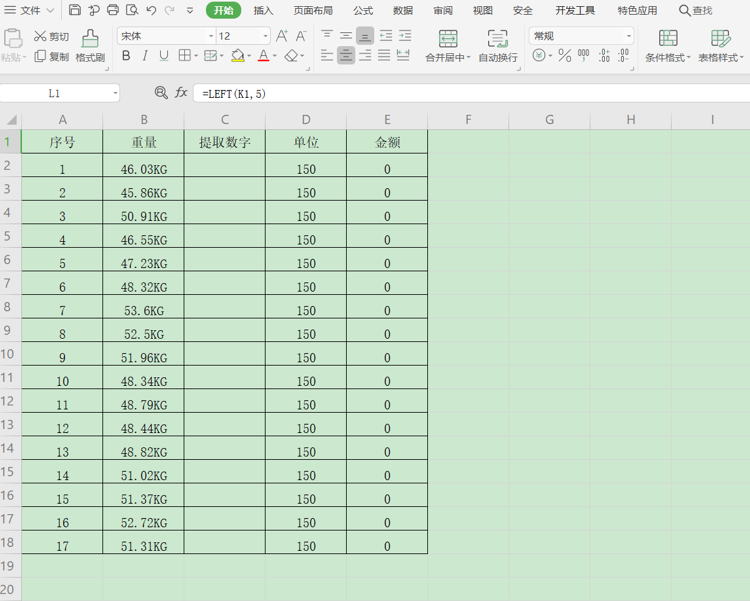Switch to the 数据 Data tab
750x601 pixels.
pos(403,10)
